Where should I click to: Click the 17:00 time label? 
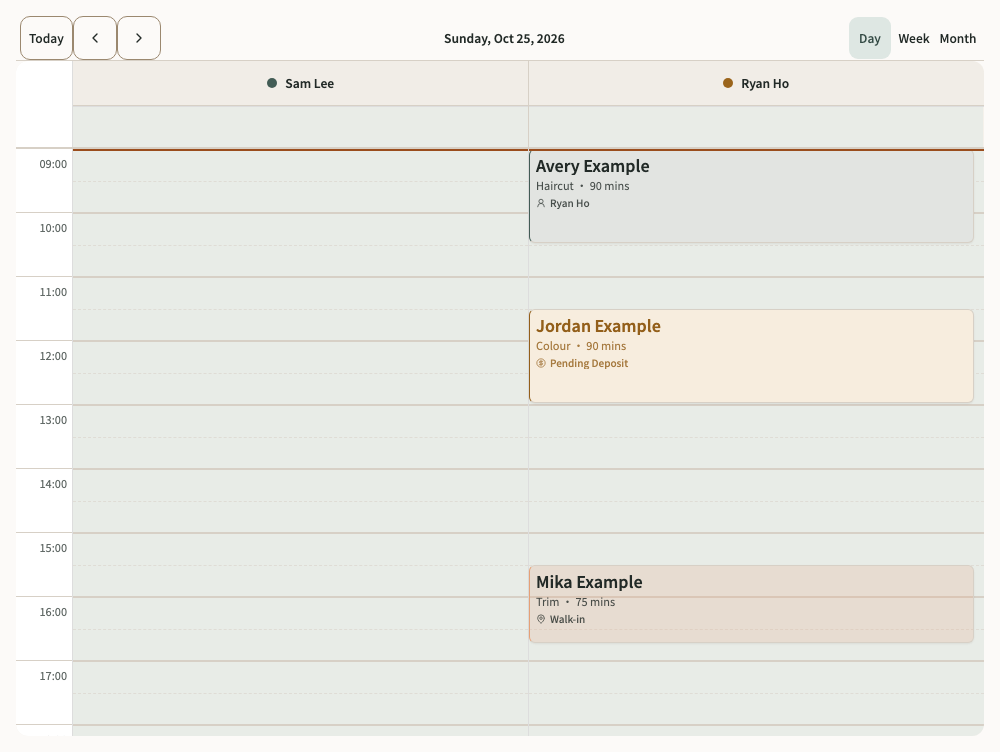coord(53,676)
